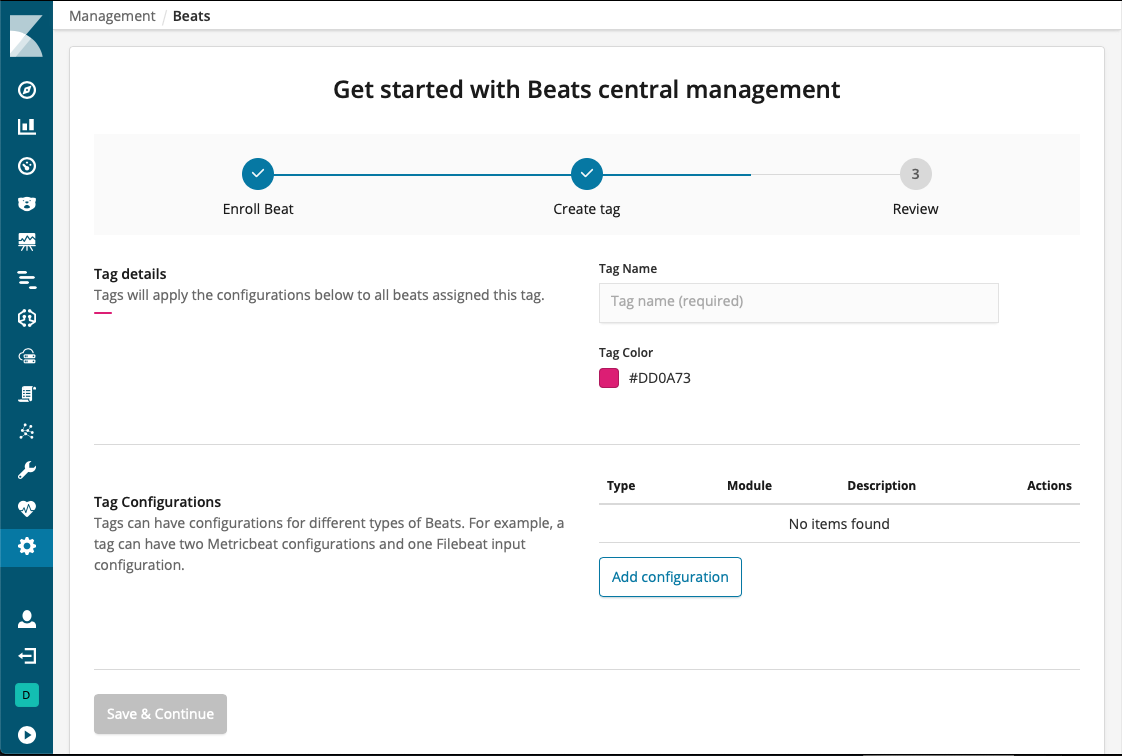1122x756 pixels.
Task: Click the Tag Configurations heading
Action: click(157, 501)
